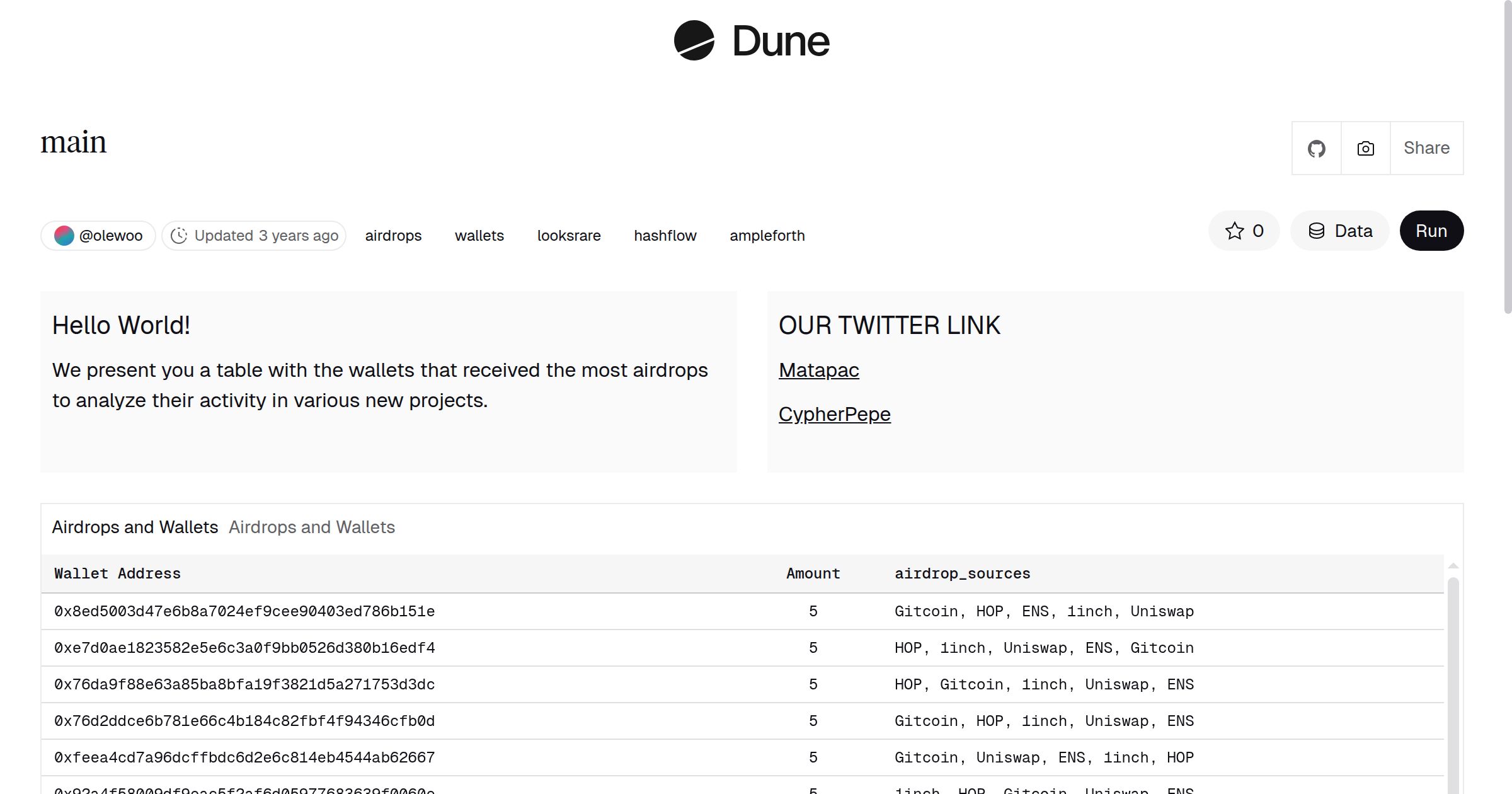Screen dimensions: 1512x794
Task: Sort the table by the Amount column
Action: click(813, 573)
